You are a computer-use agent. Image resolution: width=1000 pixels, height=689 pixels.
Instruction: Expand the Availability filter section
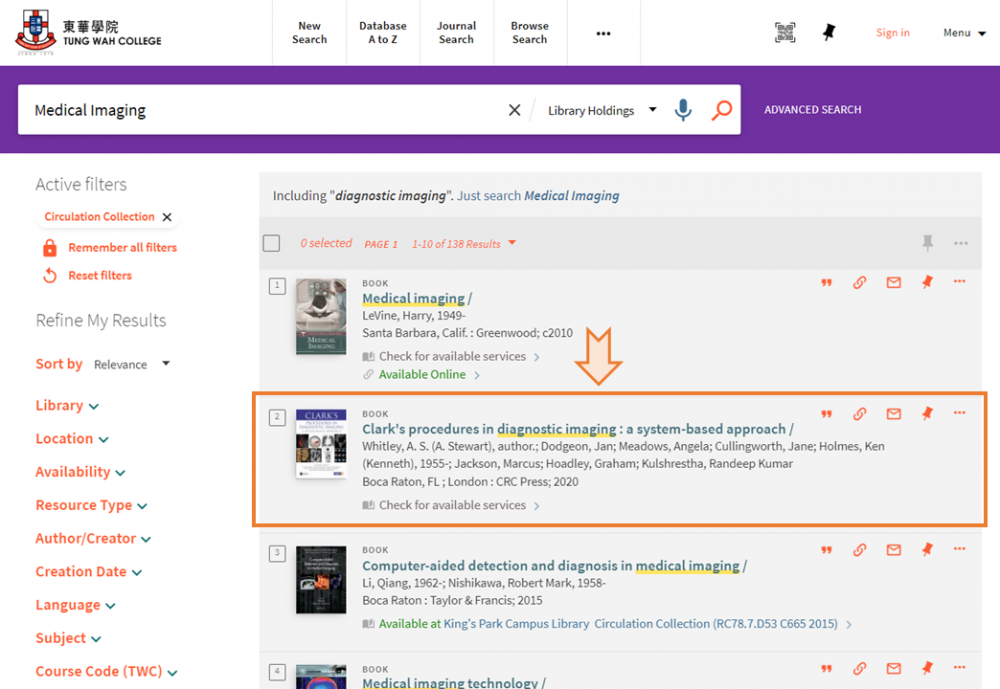tap(80, 472)
